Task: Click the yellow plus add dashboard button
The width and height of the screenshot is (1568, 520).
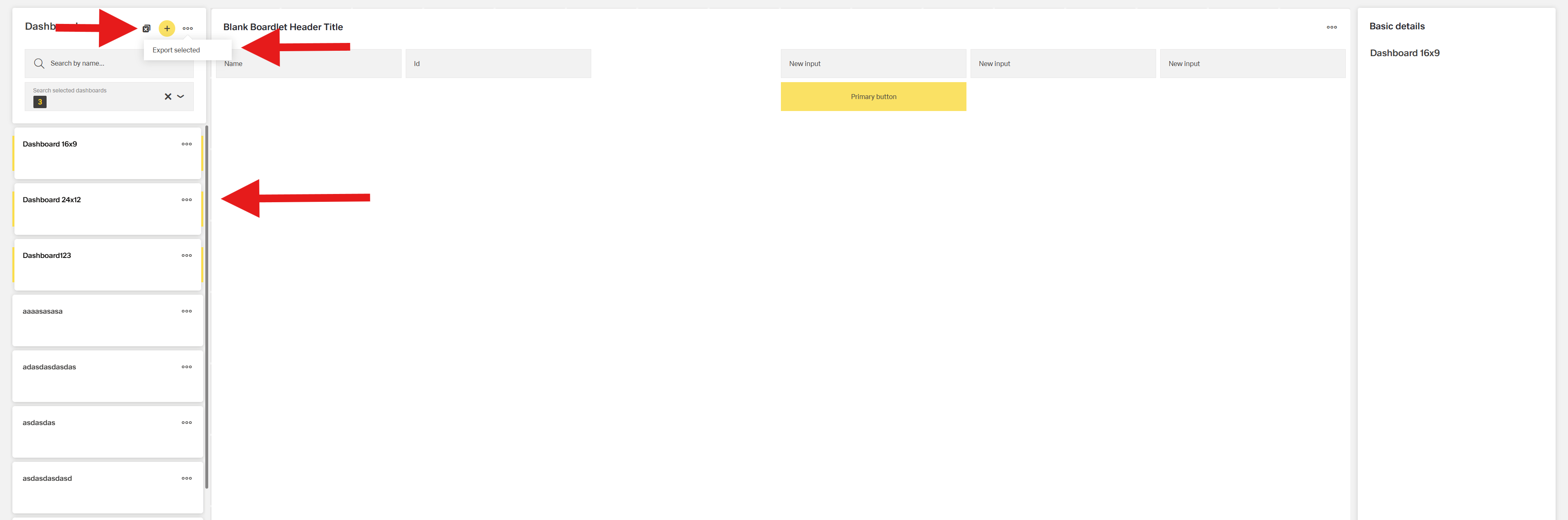Action: pyautogui.click(x=167, y=28)
